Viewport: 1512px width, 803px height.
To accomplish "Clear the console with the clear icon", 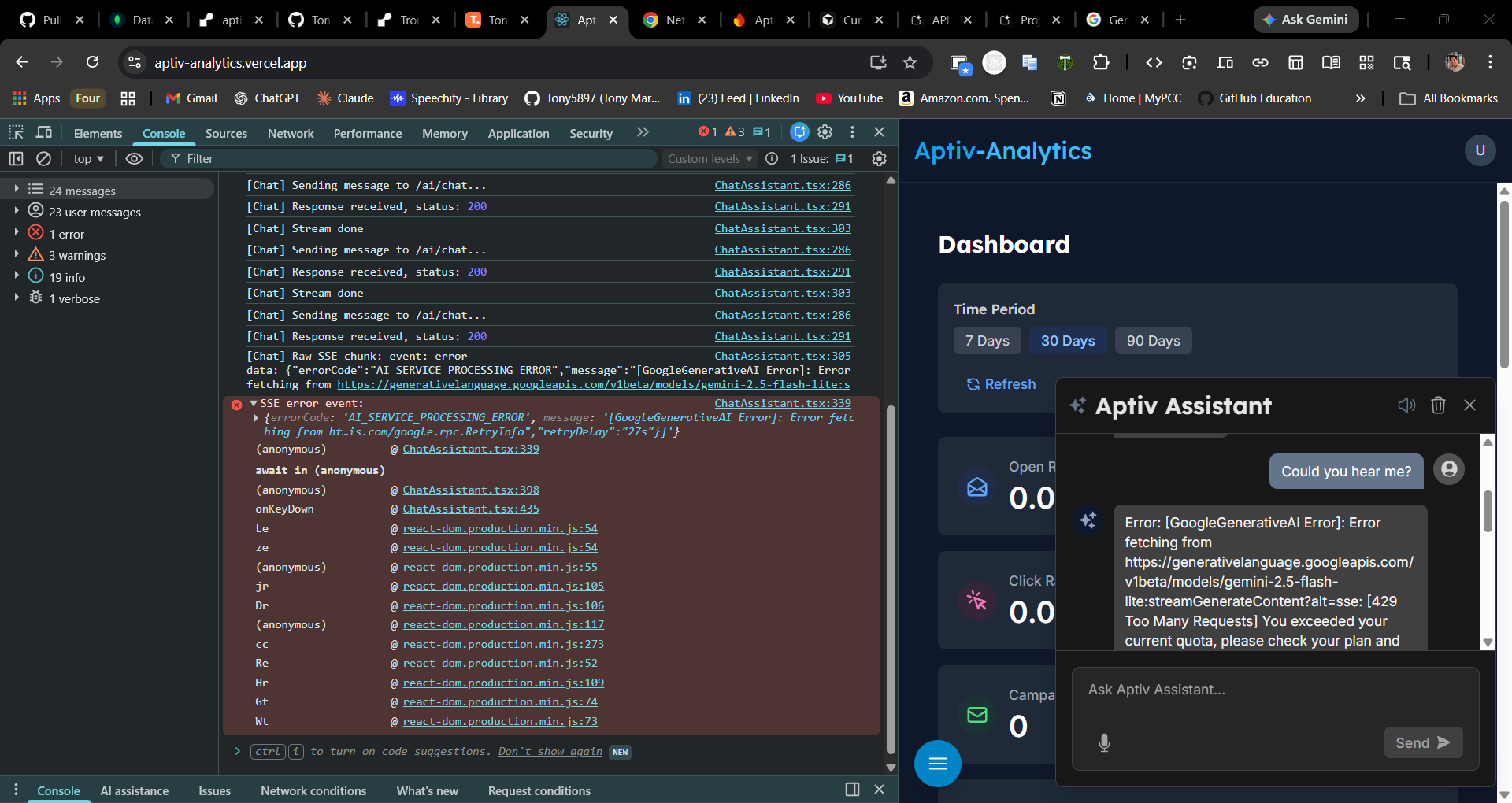I will pos(44,159).
